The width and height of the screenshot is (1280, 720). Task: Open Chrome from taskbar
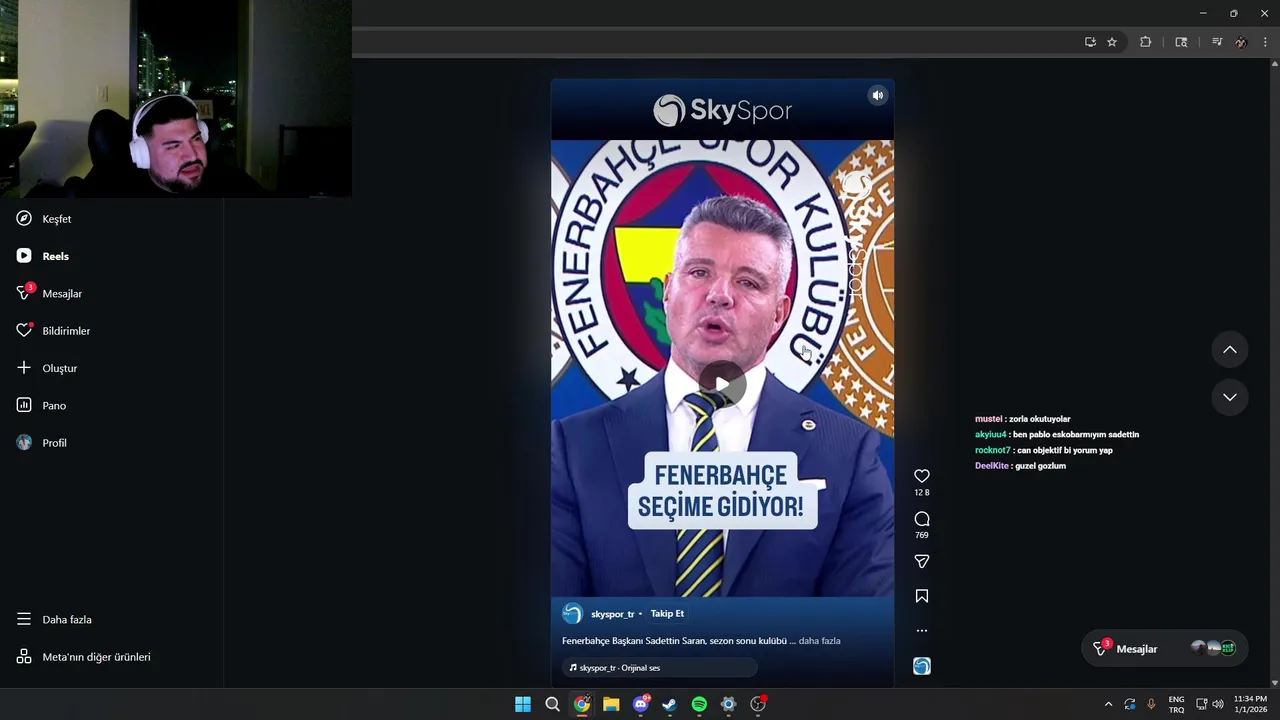coord(582,705)
